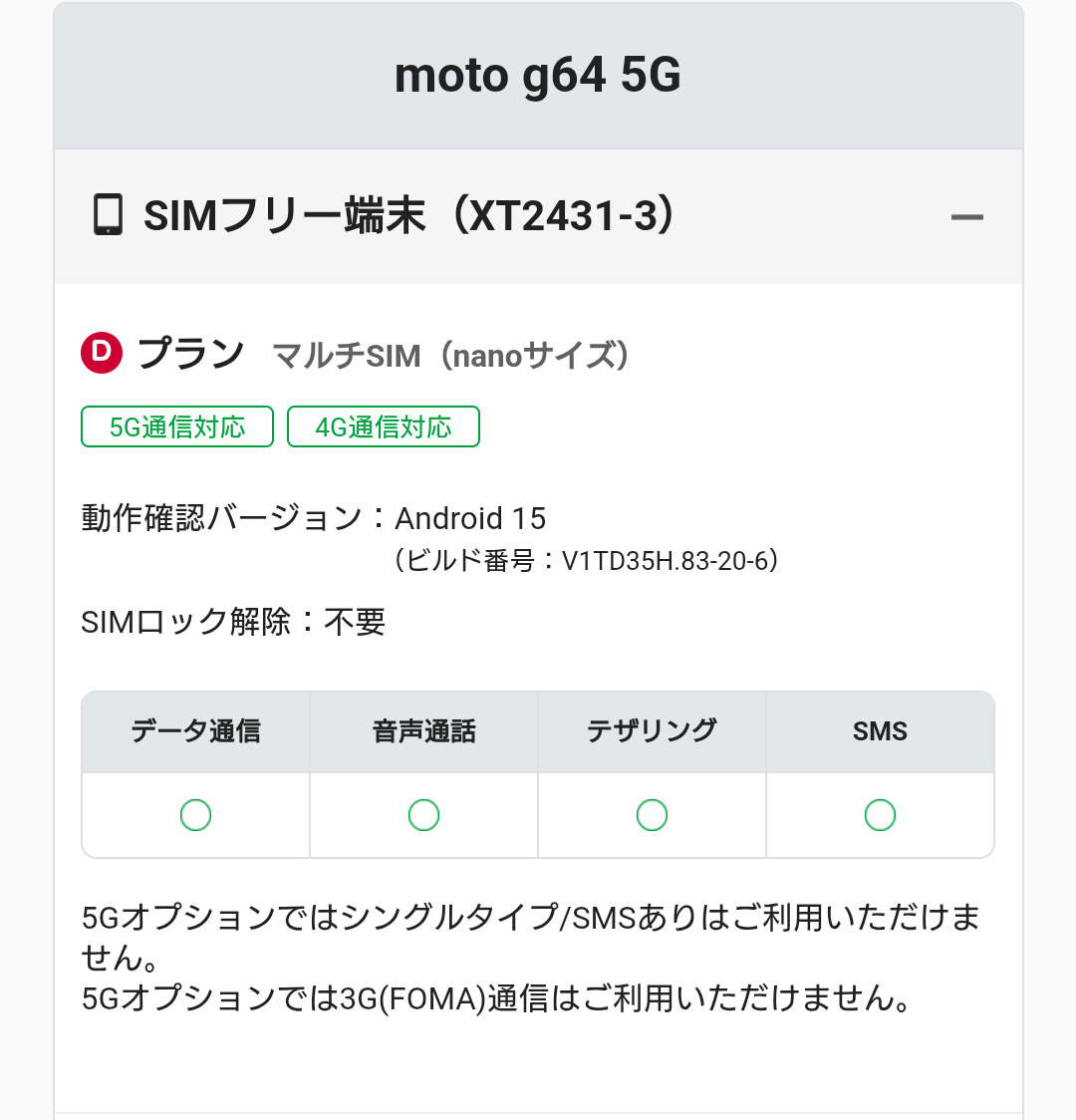Screen dimensions: 1076x1120
Task: Select the 4G通信対応 badge
Action: coord(384,427)
